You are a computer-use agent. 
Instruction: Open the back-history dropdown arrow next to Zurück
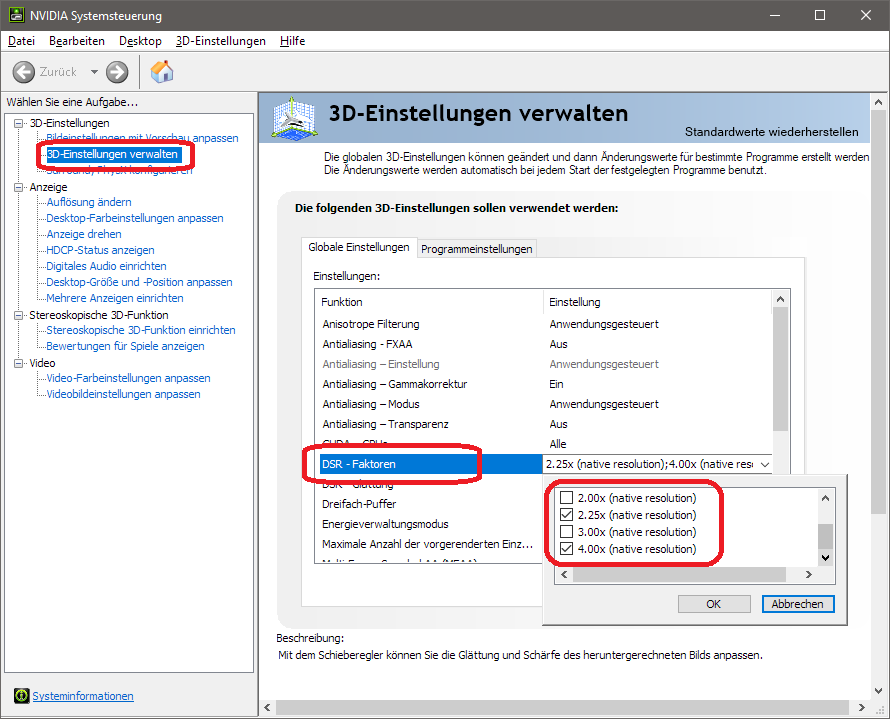point(94,72)
